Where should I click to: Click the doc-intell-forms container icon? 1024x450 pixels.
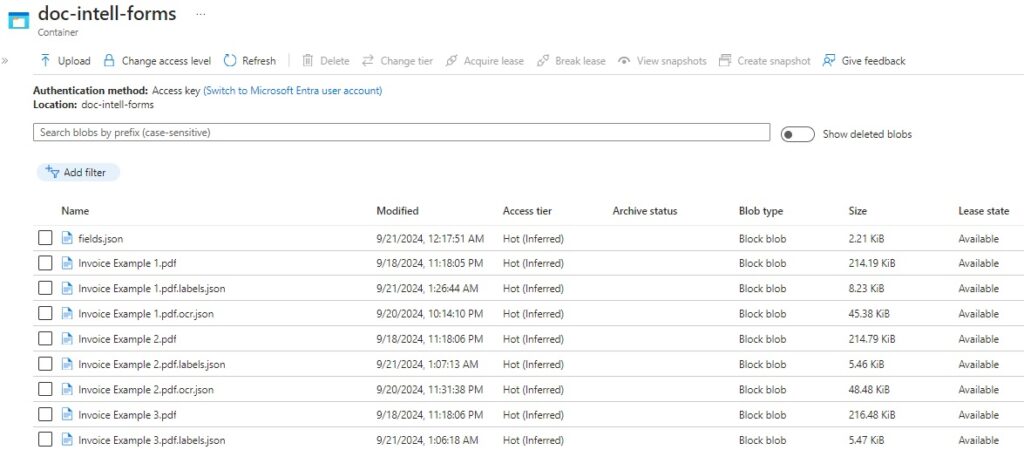18,20
